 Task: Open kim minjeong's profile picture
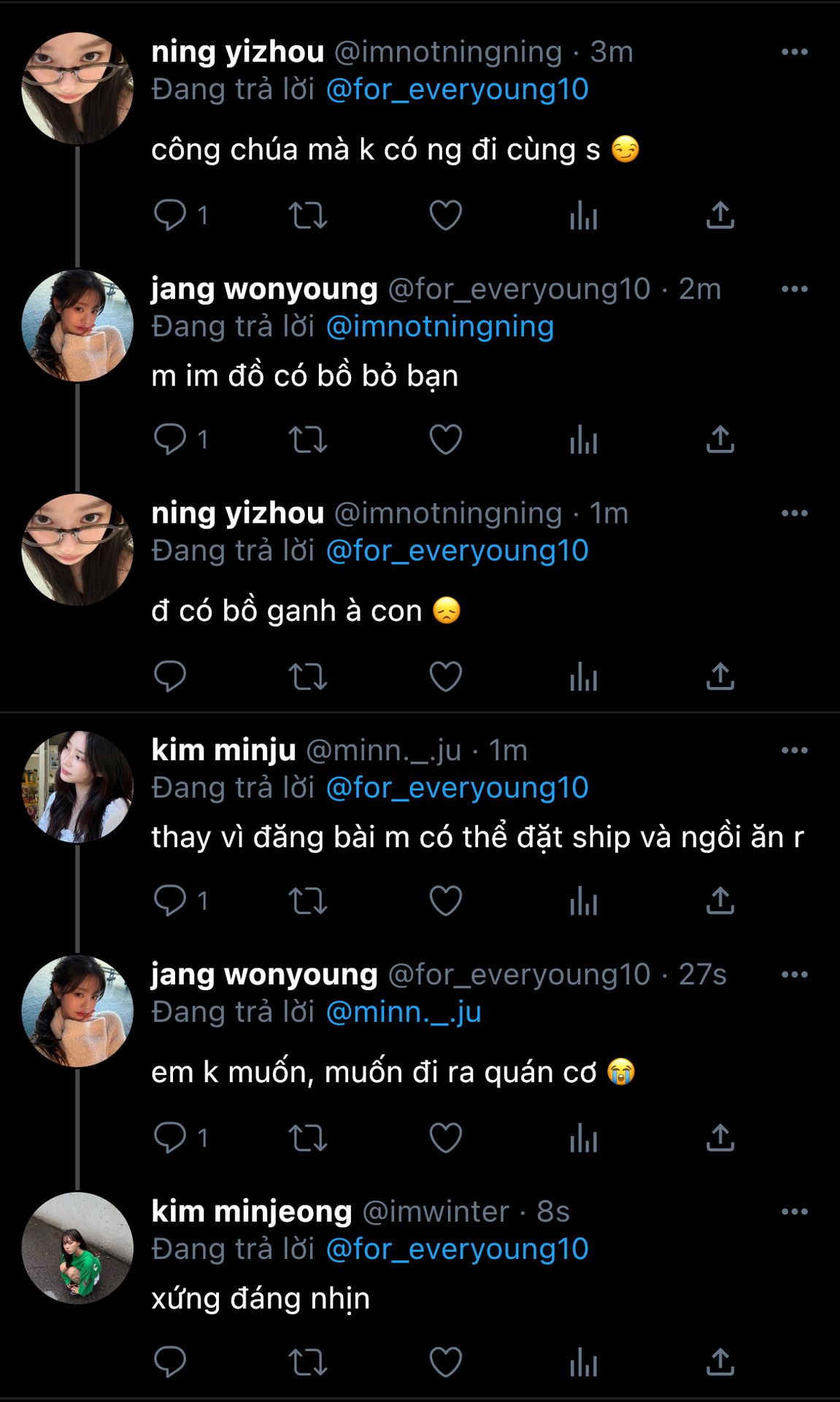click(77, 1248)
